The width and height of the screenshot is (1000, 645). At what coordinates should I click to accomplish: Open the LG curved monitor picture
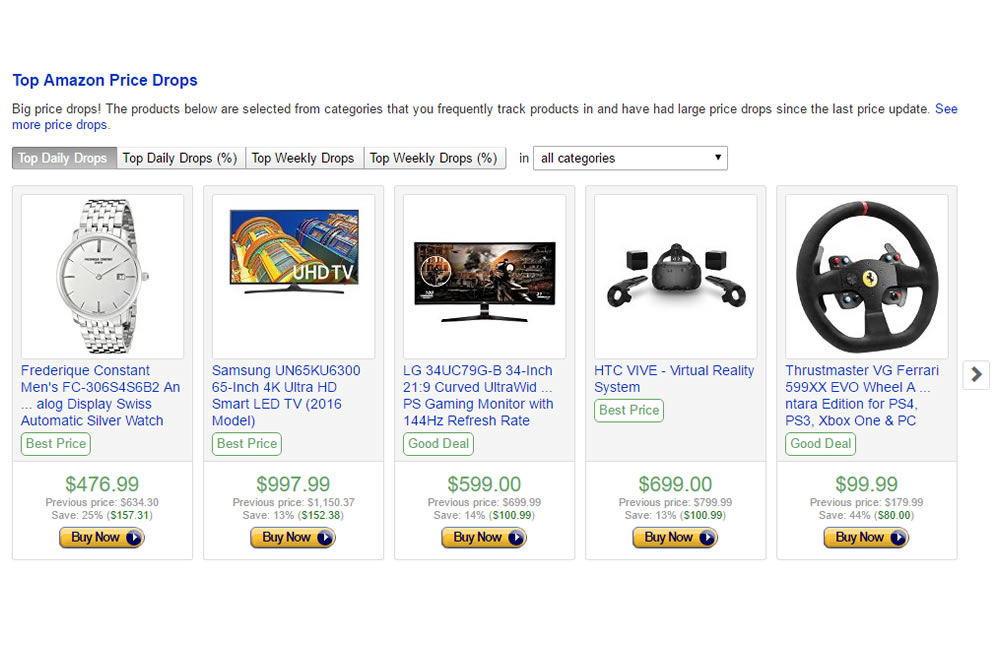click(485, 276)
